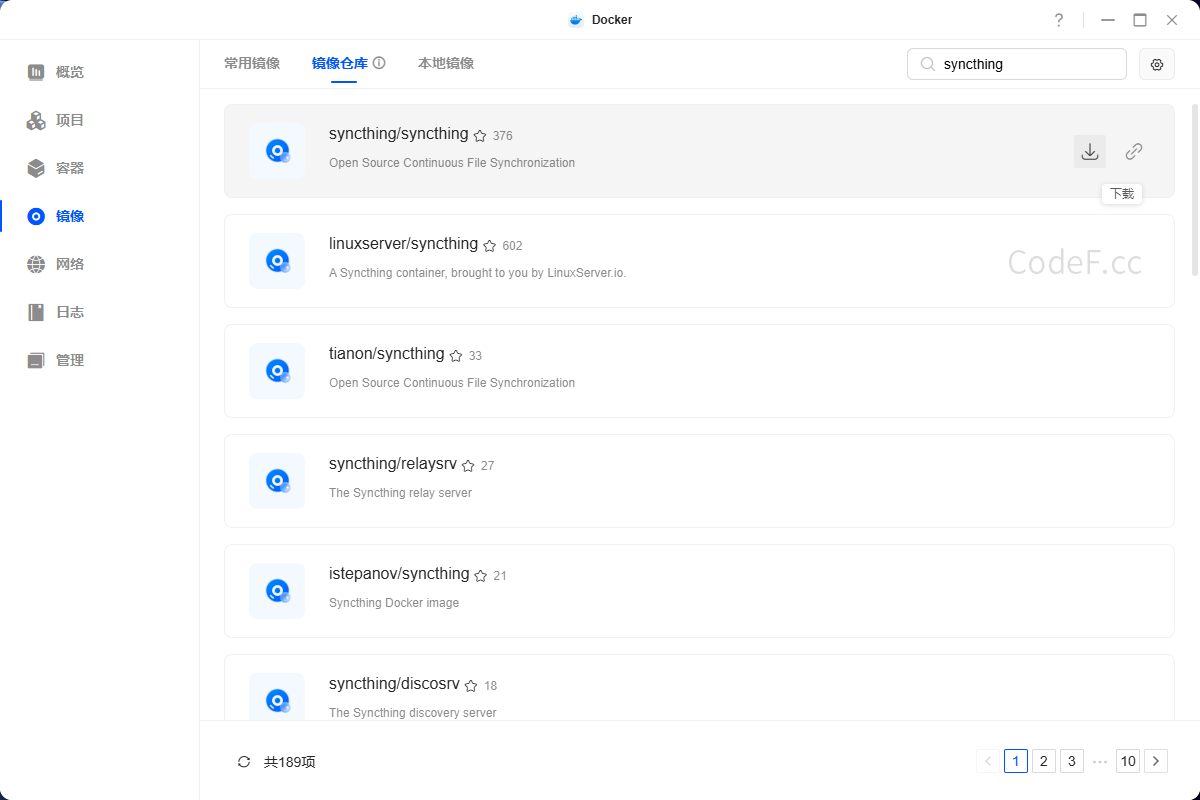Switch to the 本地镜像 tab

446,63
